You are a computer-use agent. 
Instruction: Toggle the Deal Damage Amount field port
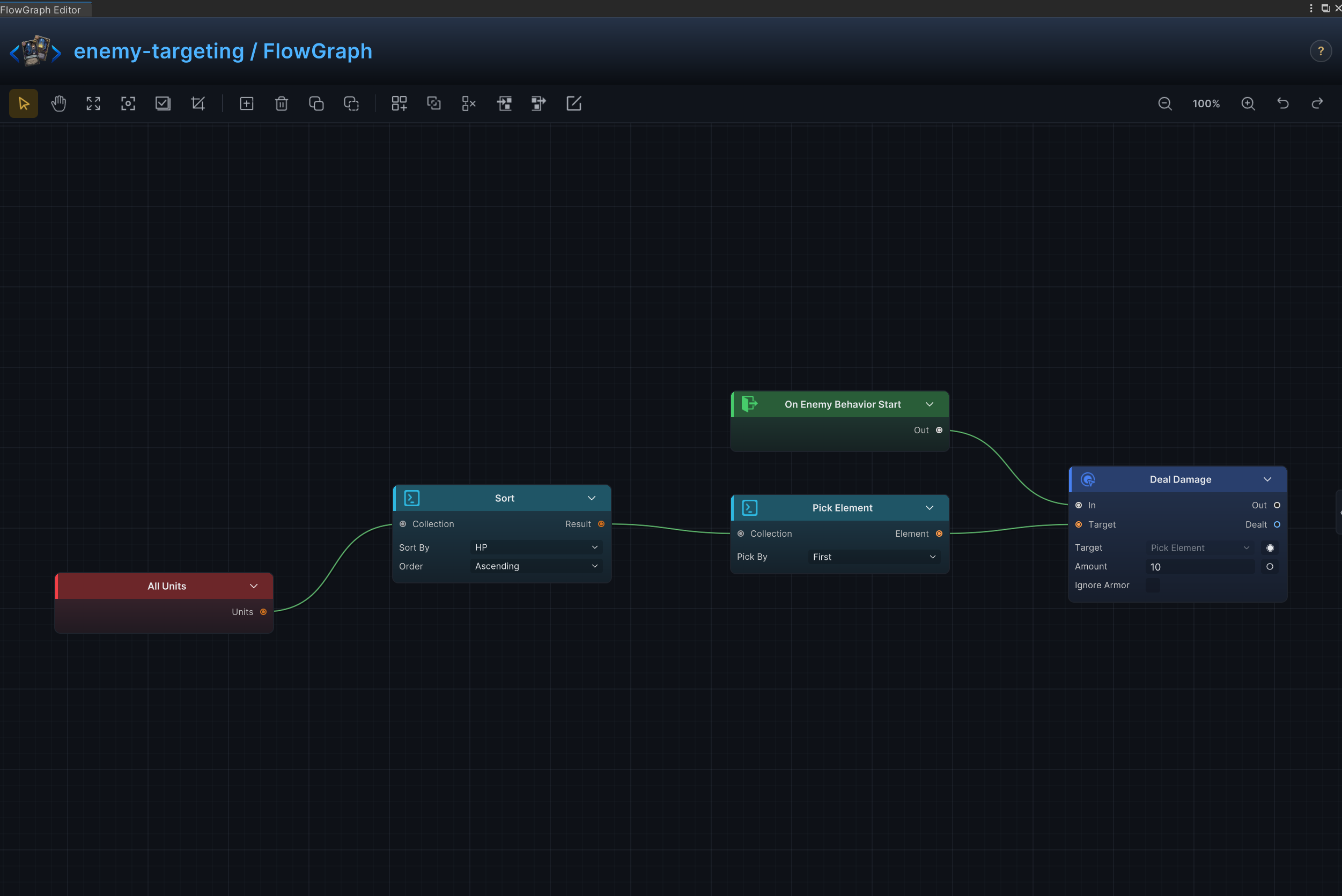tap(1270, 567)
